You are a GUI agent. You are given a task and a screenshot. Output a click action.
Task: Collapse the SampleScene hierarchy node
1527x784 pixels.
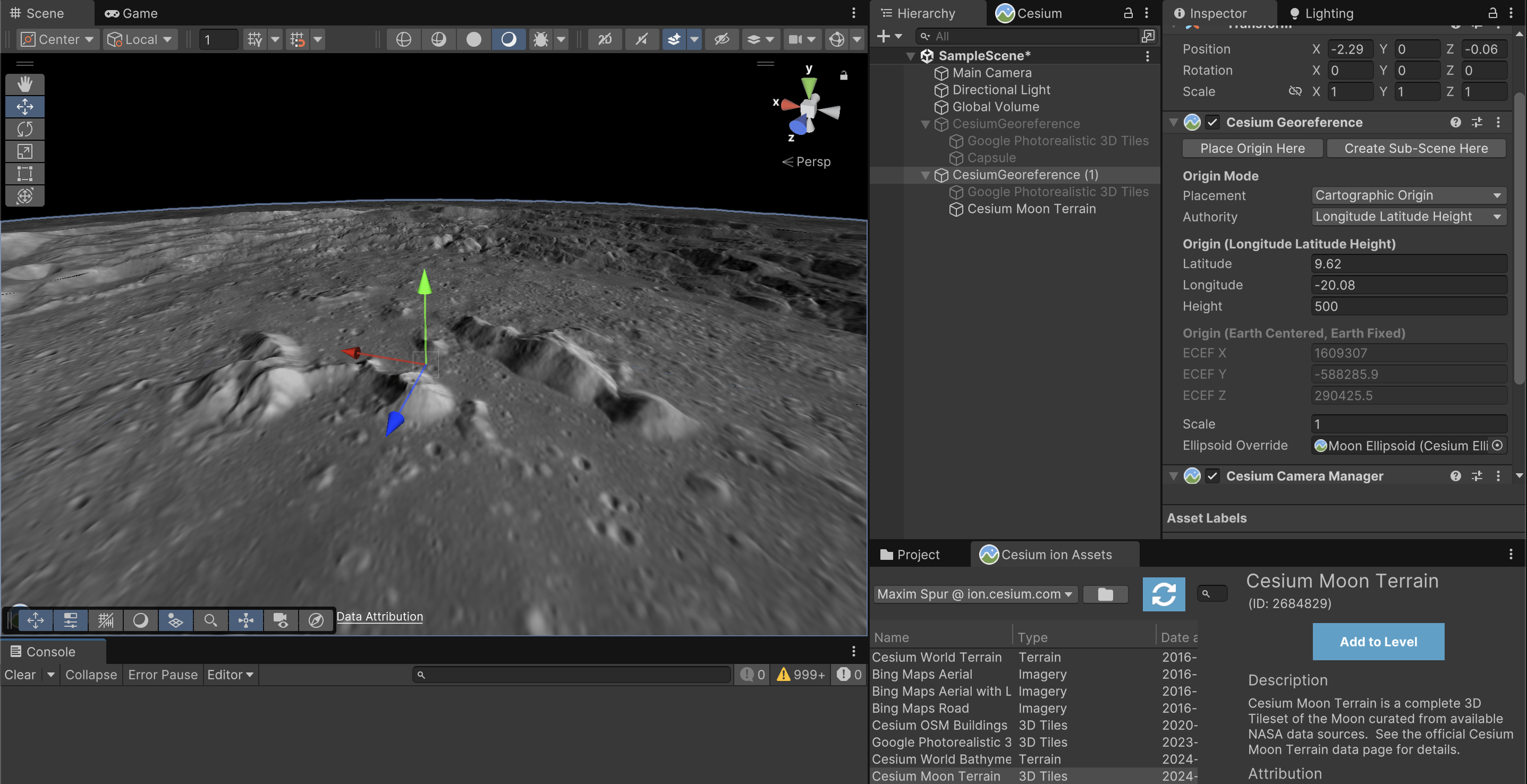911,56
